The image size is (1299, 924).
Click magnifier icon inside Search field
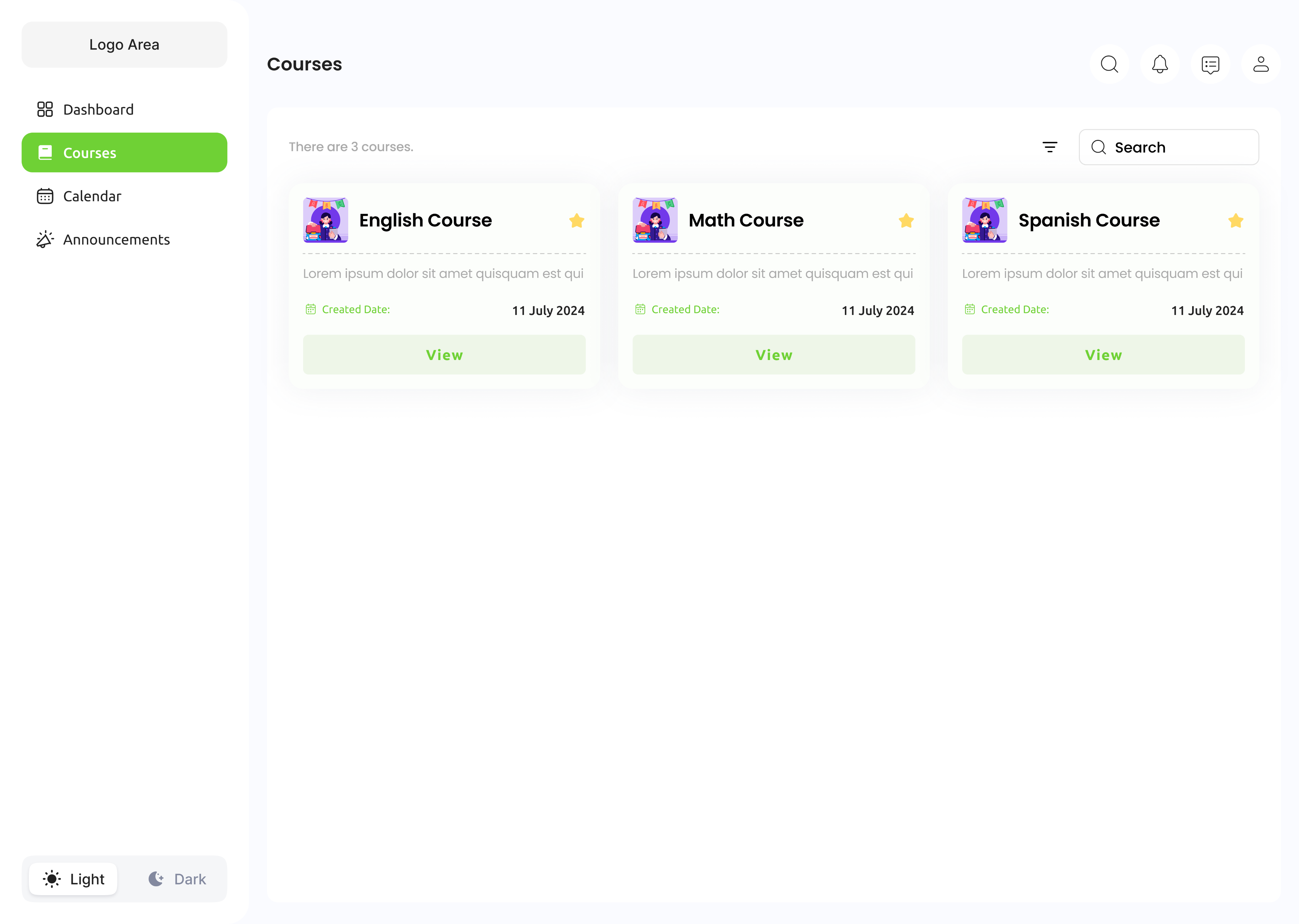1098,147
